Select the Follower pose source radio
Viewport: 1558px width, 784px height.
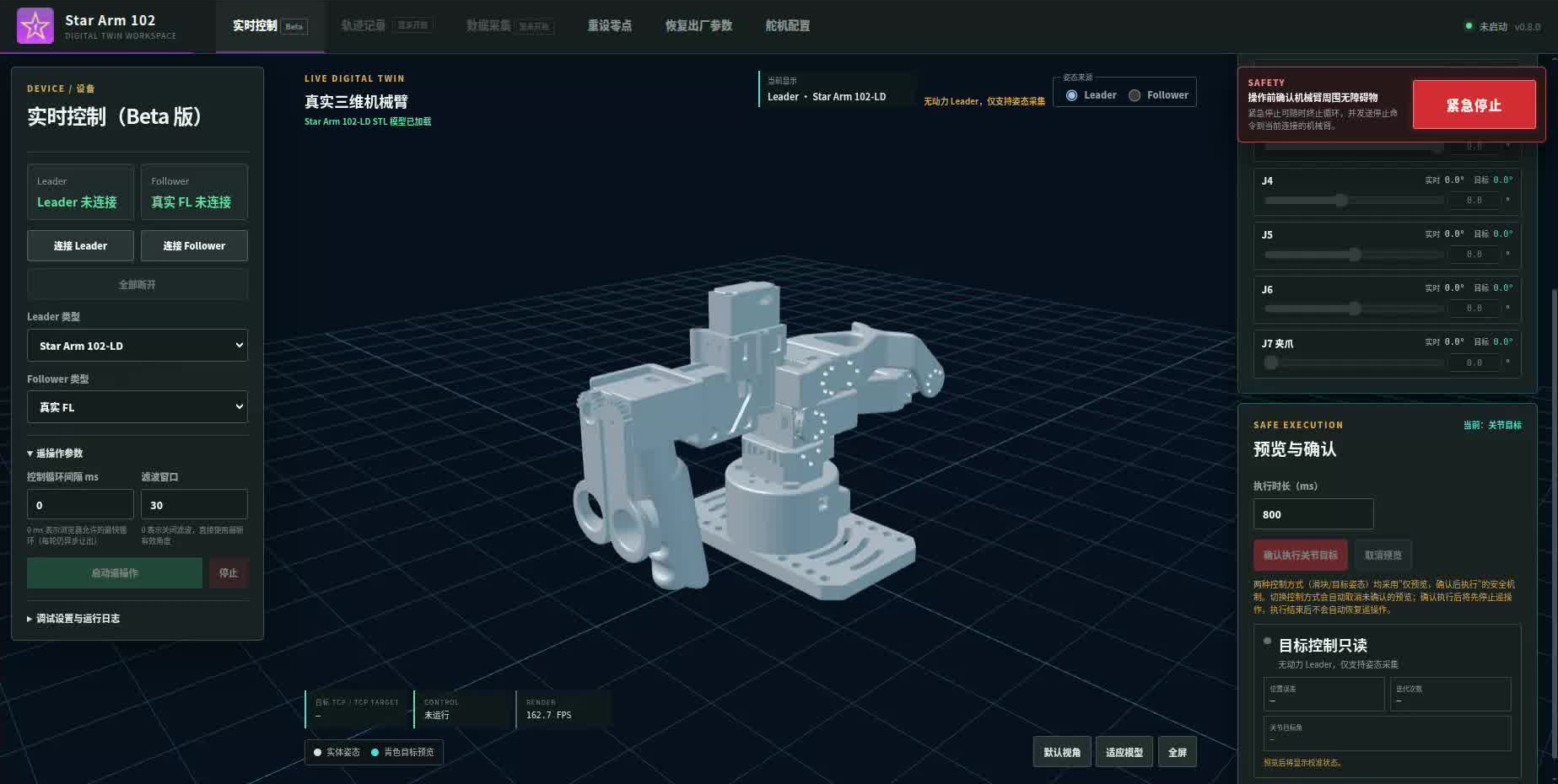[x=1135, y=95]
